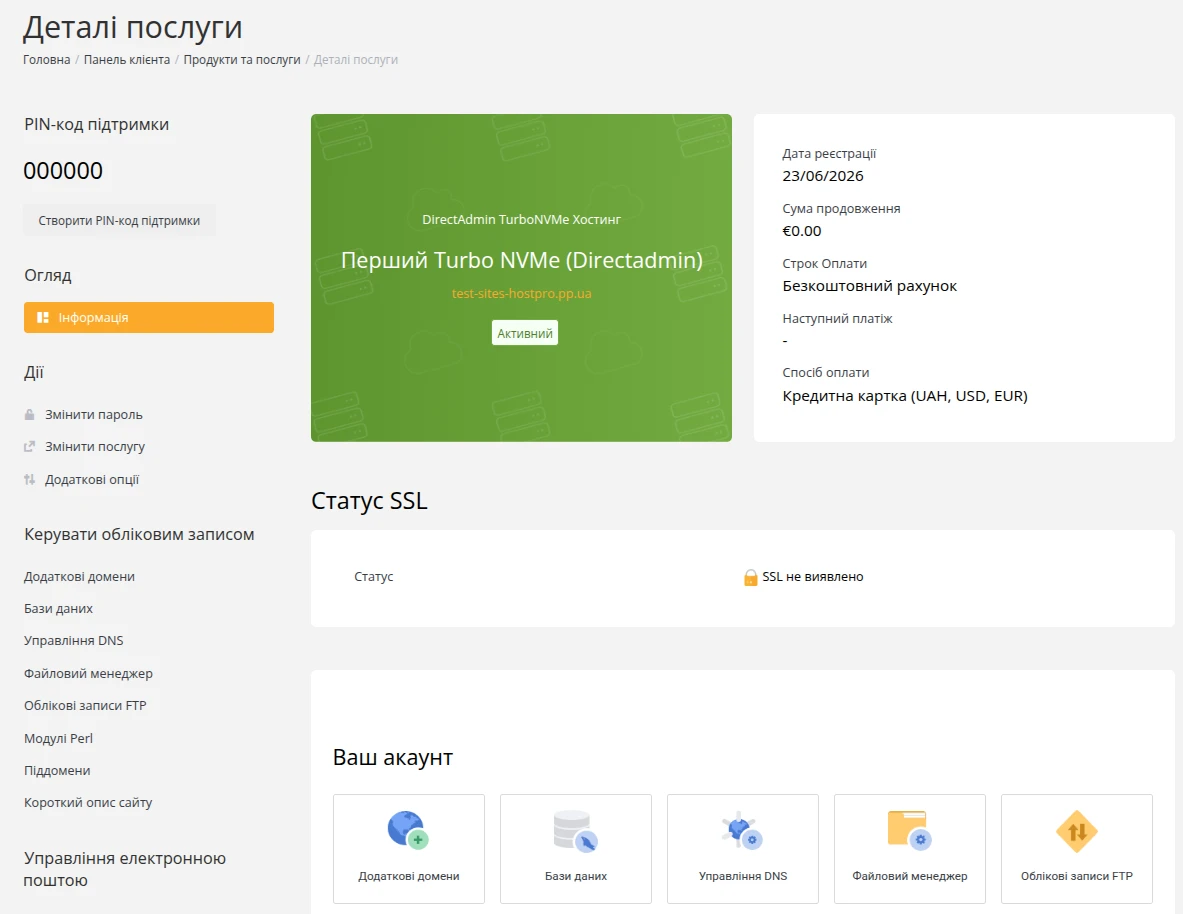Open sidebar Додаткові домени link
This screenshot has height=914, width=1183.
point(79,577)
